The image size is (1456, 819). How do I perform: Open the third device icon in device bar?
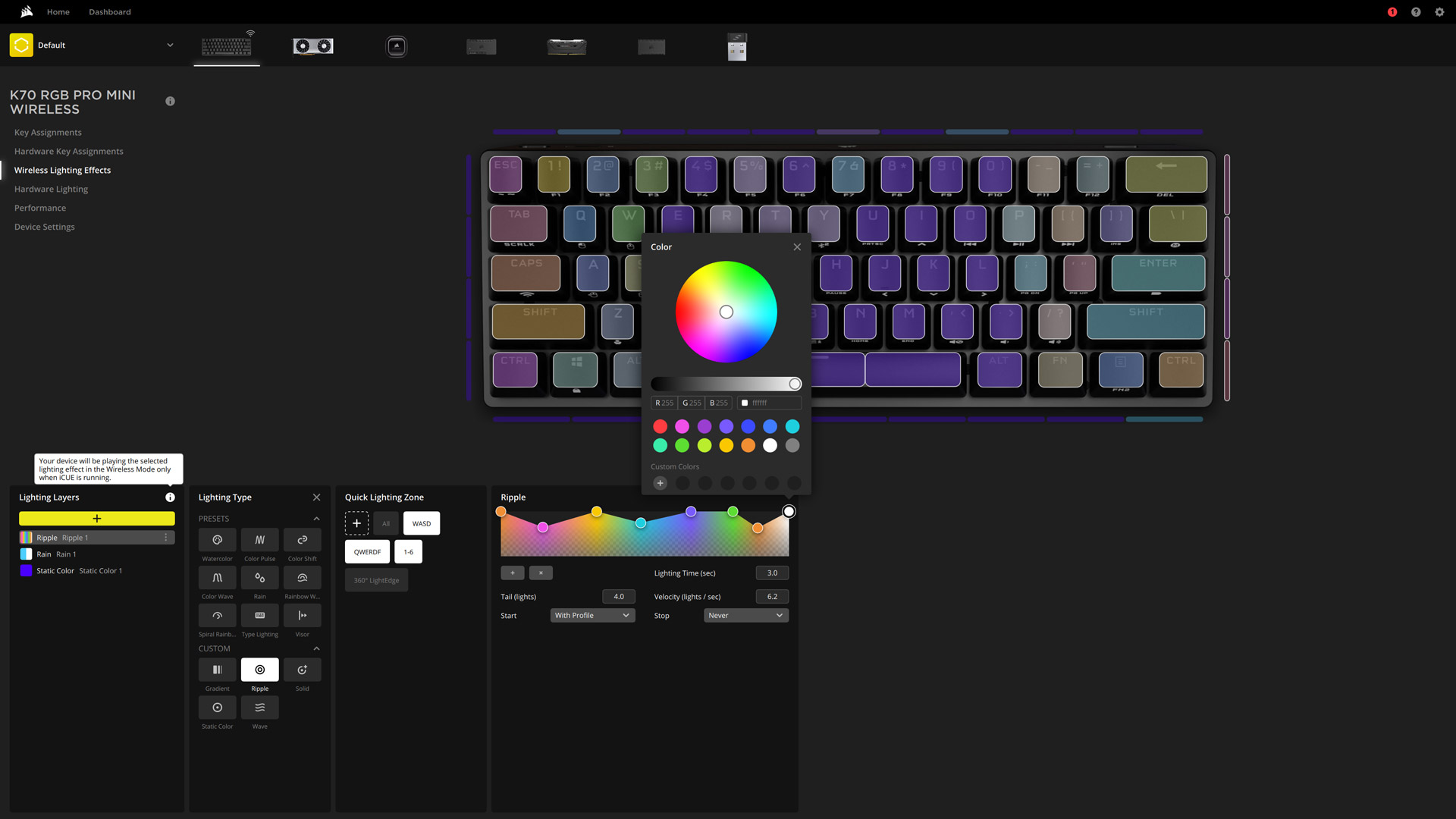(397, 46)
